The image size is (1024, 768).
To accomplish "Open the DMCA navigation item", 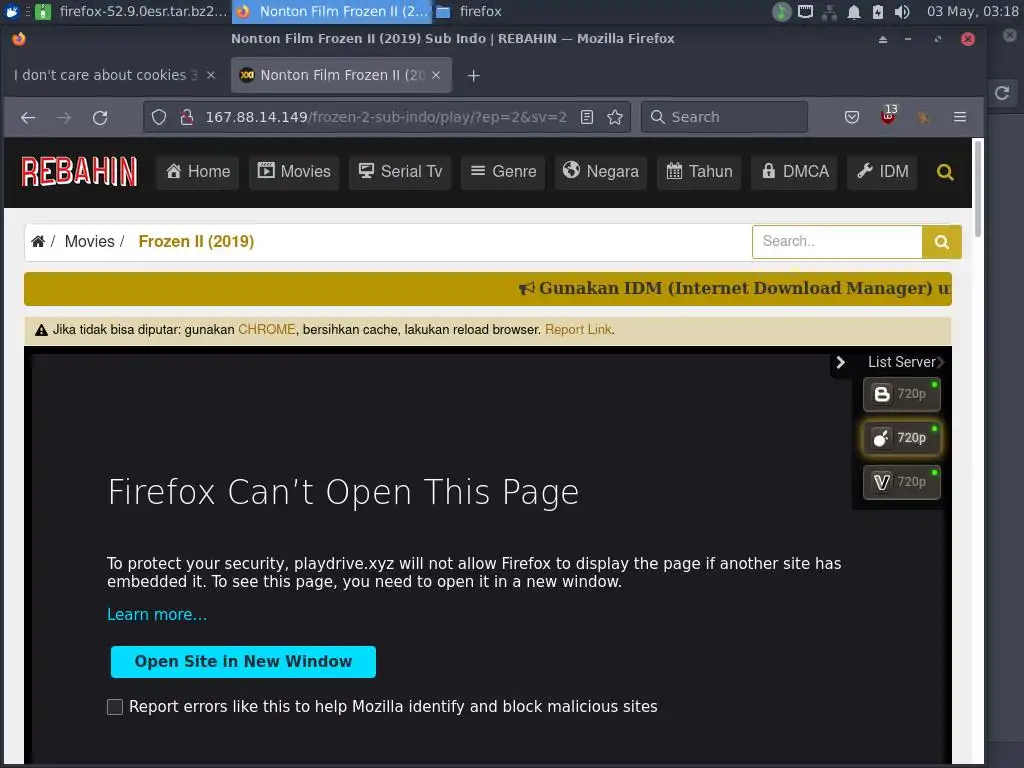I will (x=794, y=172).
